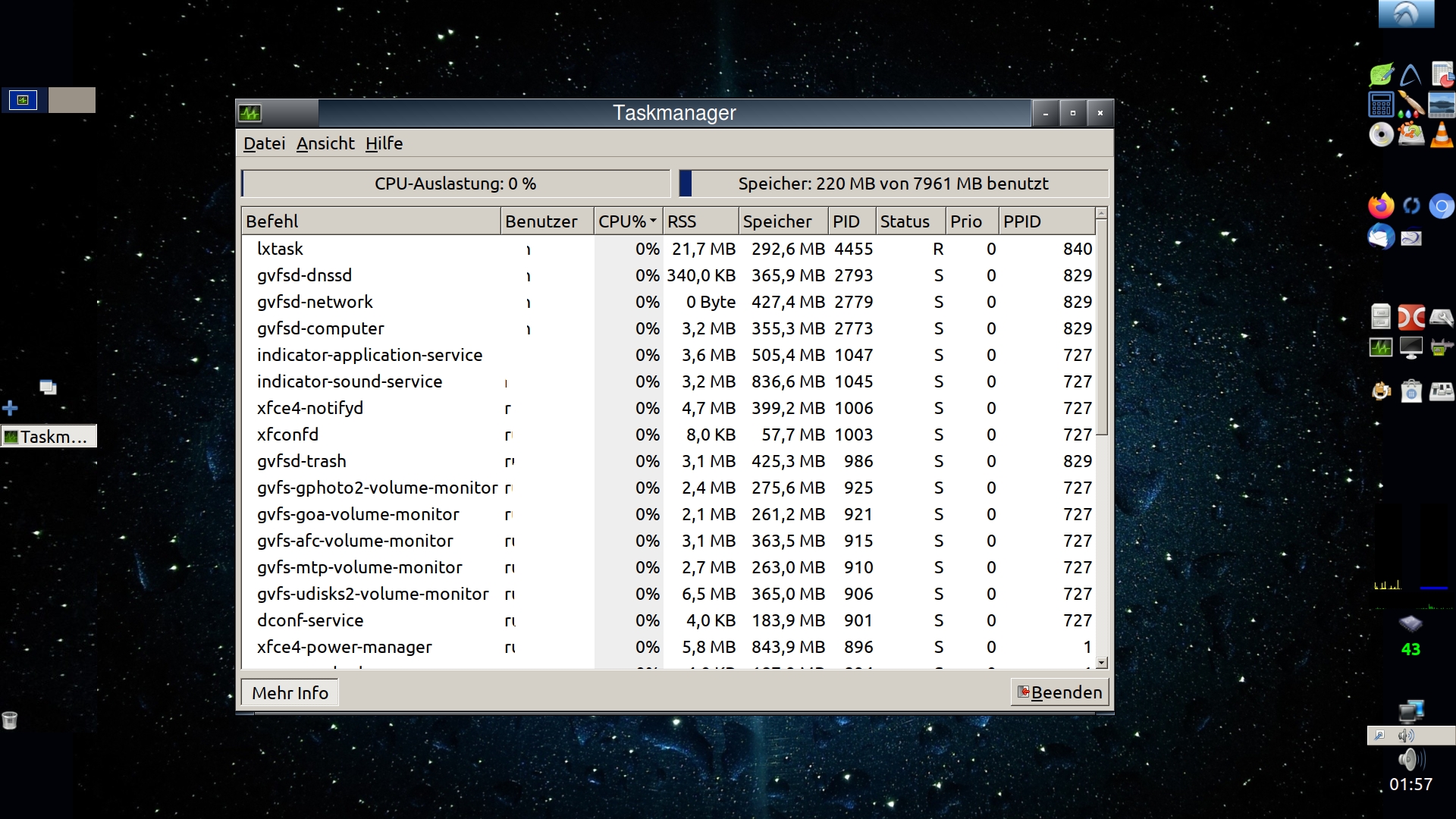
Task: Launch Firefox from the side panel
Action: [x=1381, y=206]
